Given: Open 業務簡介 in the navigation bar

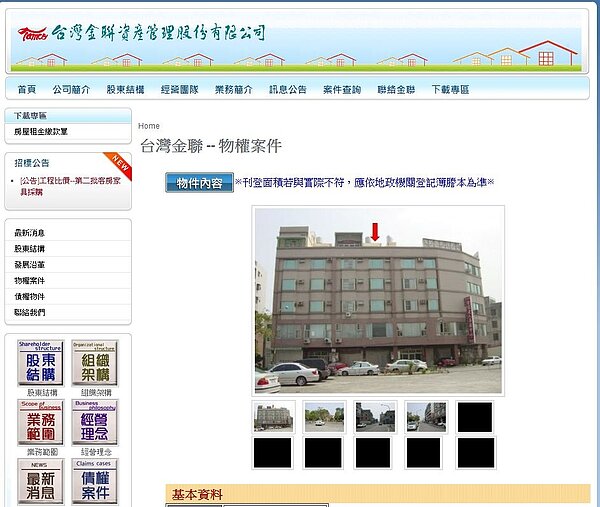Looking at the screenshot, I should point(233,90).
